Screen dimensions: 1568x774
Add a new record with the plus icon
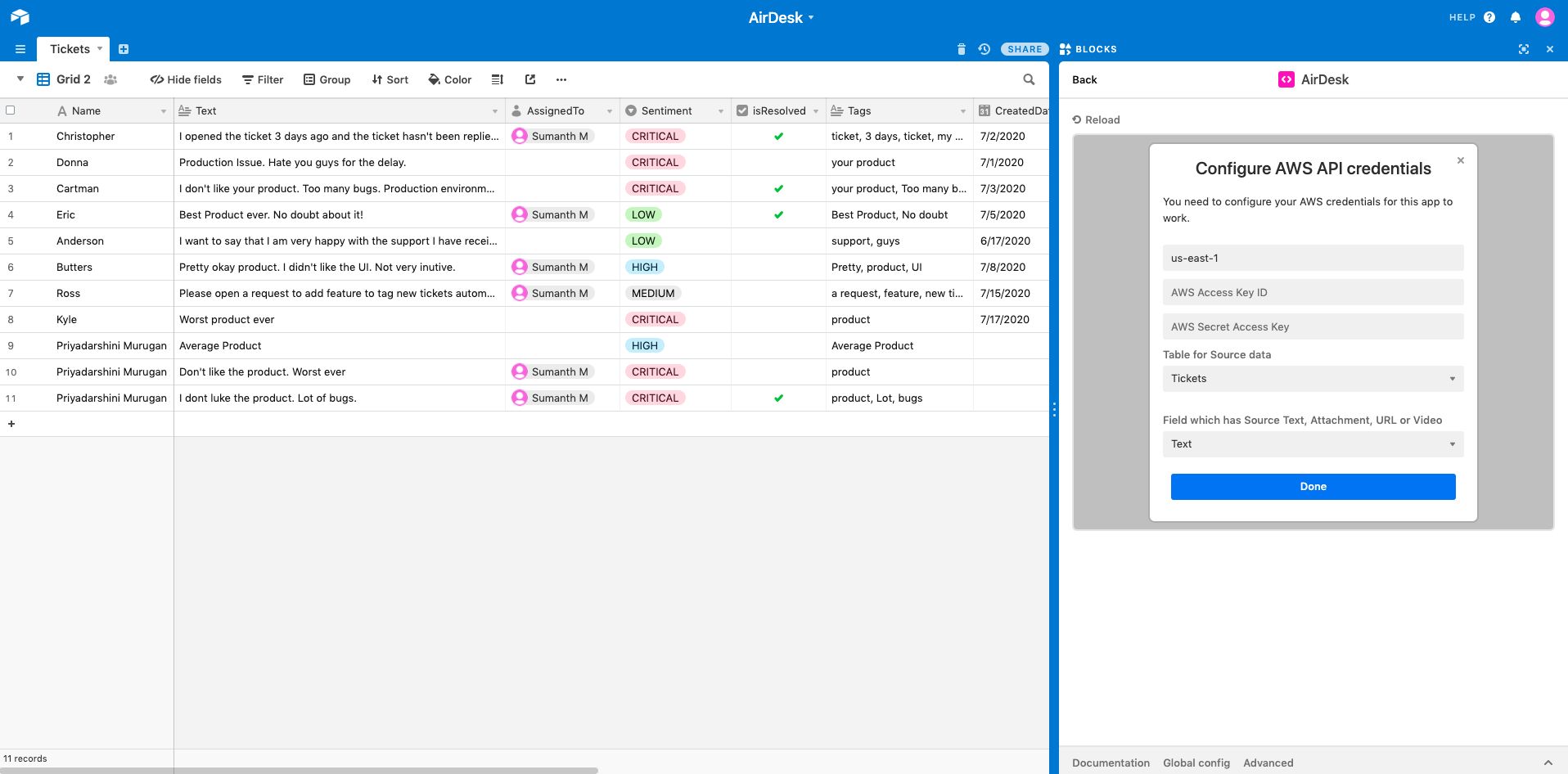11,424
